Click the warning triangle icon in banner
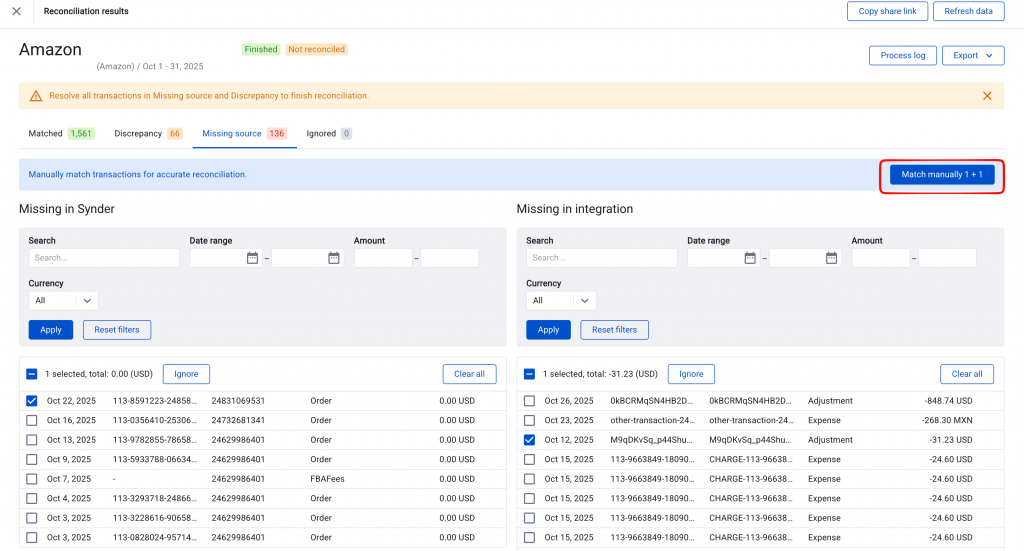1024x551 pixels. [36, 96]
